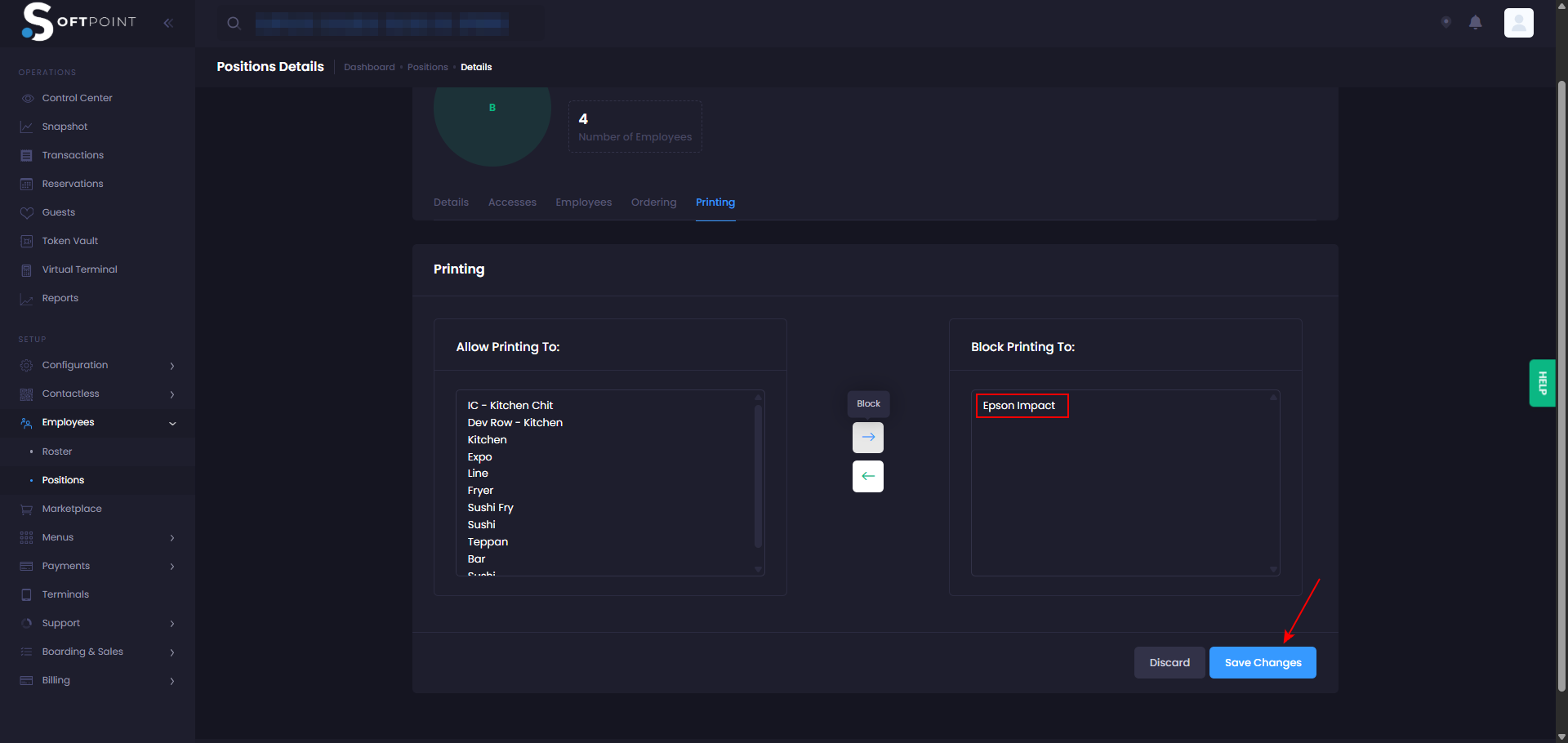
Task: Open the user profile avatar
Action: click(1518, 23)
